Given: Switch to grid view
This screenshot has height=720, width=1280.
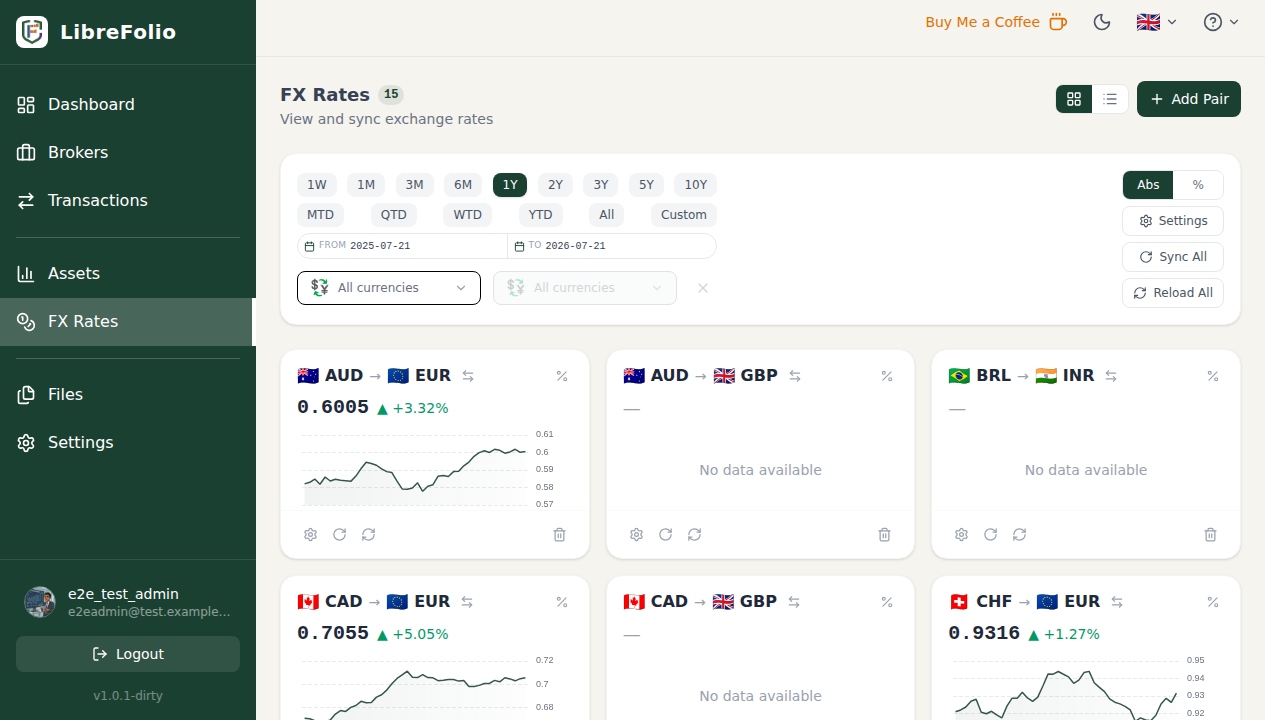Looking at the screenshot, I should [x=1074, y=99].
